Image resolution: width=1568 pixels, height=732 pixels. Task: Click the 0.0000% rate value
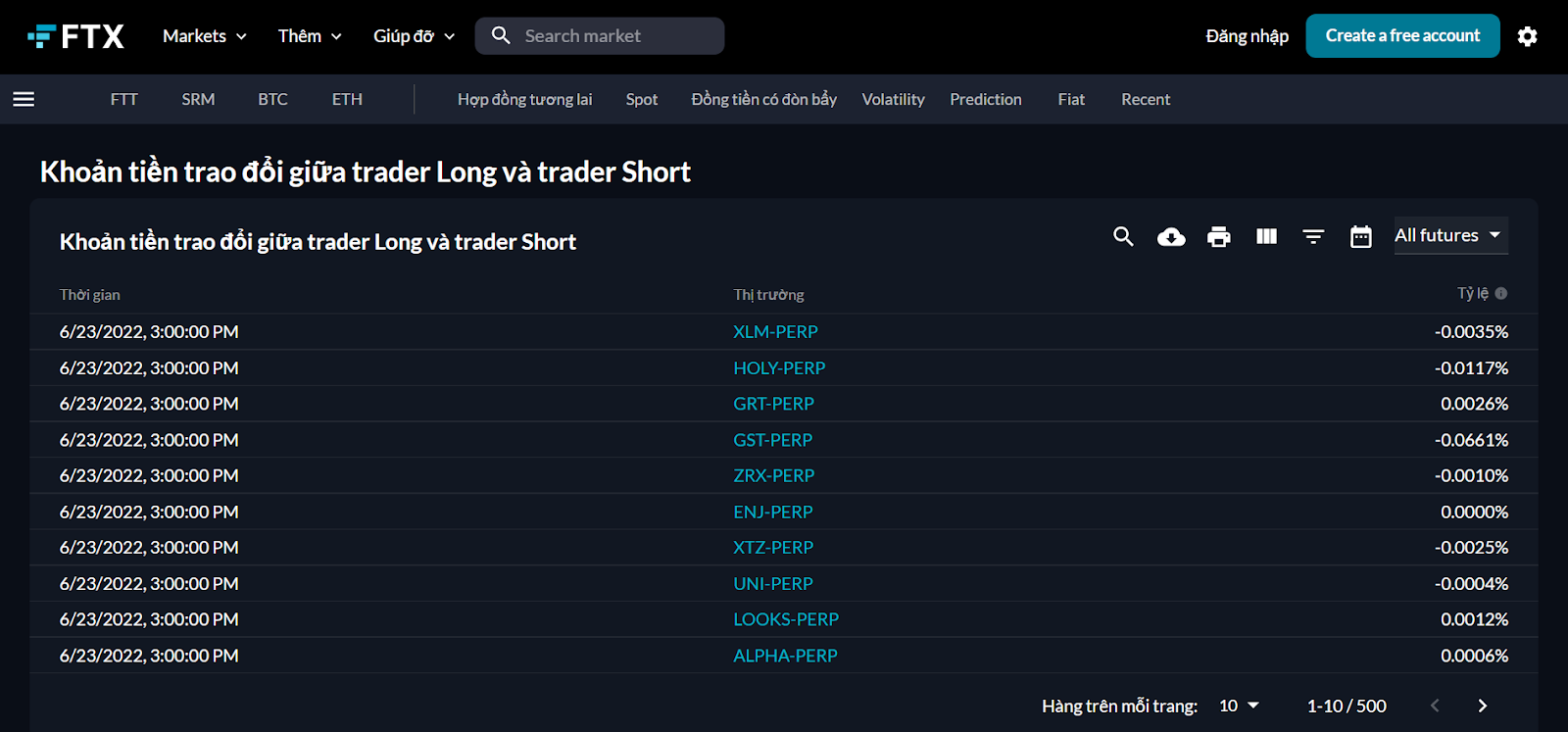(x=1474, y=512)
